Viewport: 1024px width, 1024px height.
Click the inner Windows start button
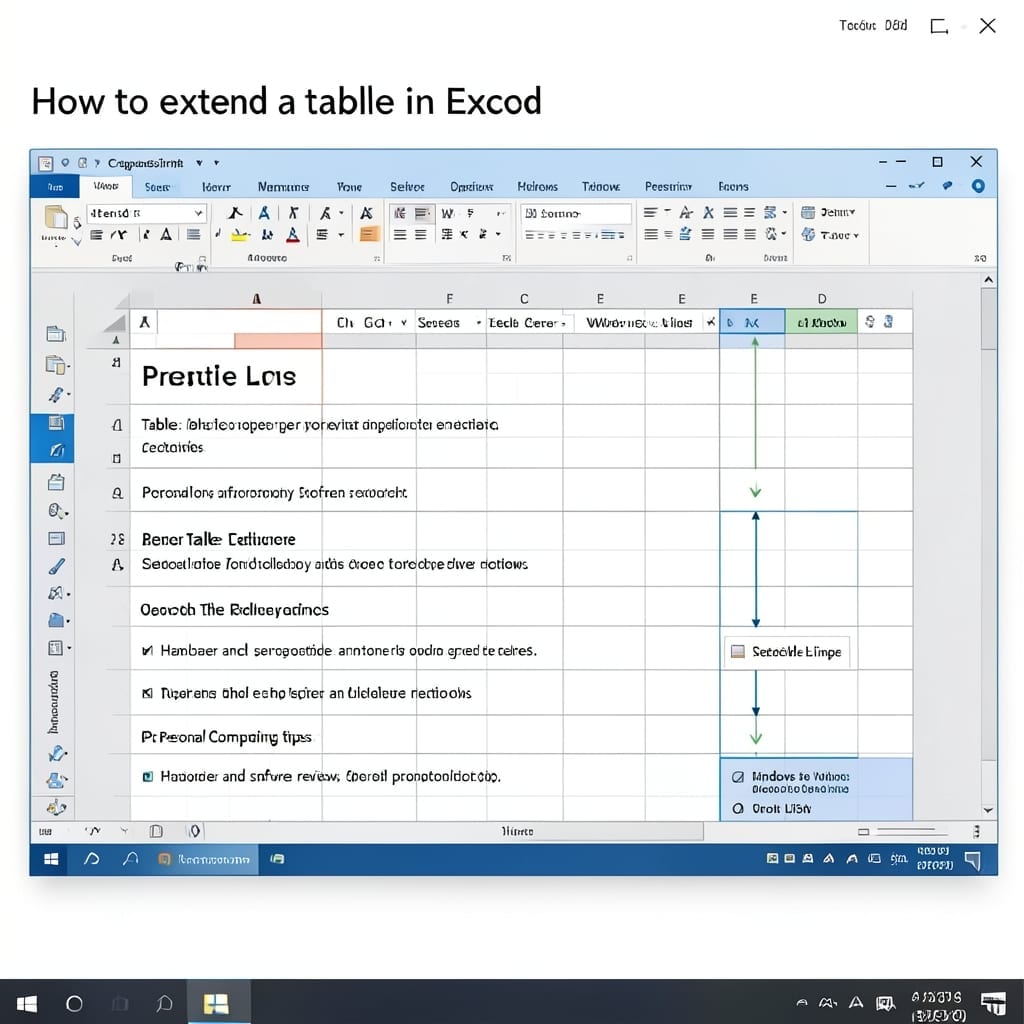[x=51, y=859]
